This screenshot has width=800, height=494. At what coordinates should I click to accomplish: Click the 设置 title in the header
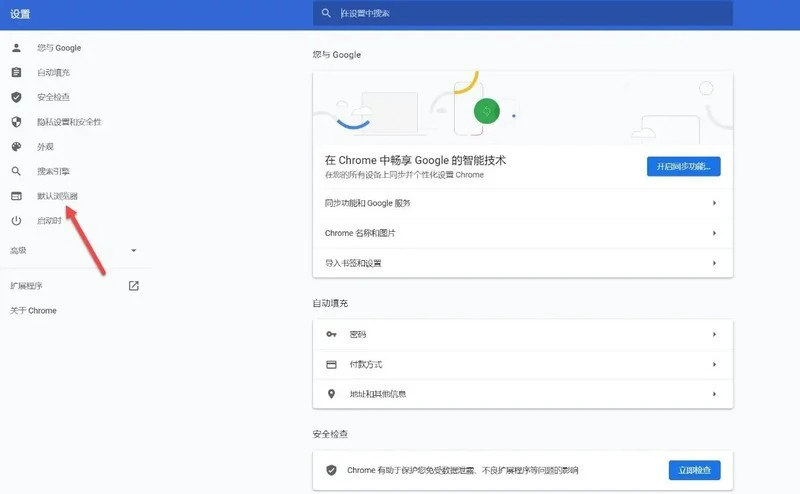coord(20,14)
